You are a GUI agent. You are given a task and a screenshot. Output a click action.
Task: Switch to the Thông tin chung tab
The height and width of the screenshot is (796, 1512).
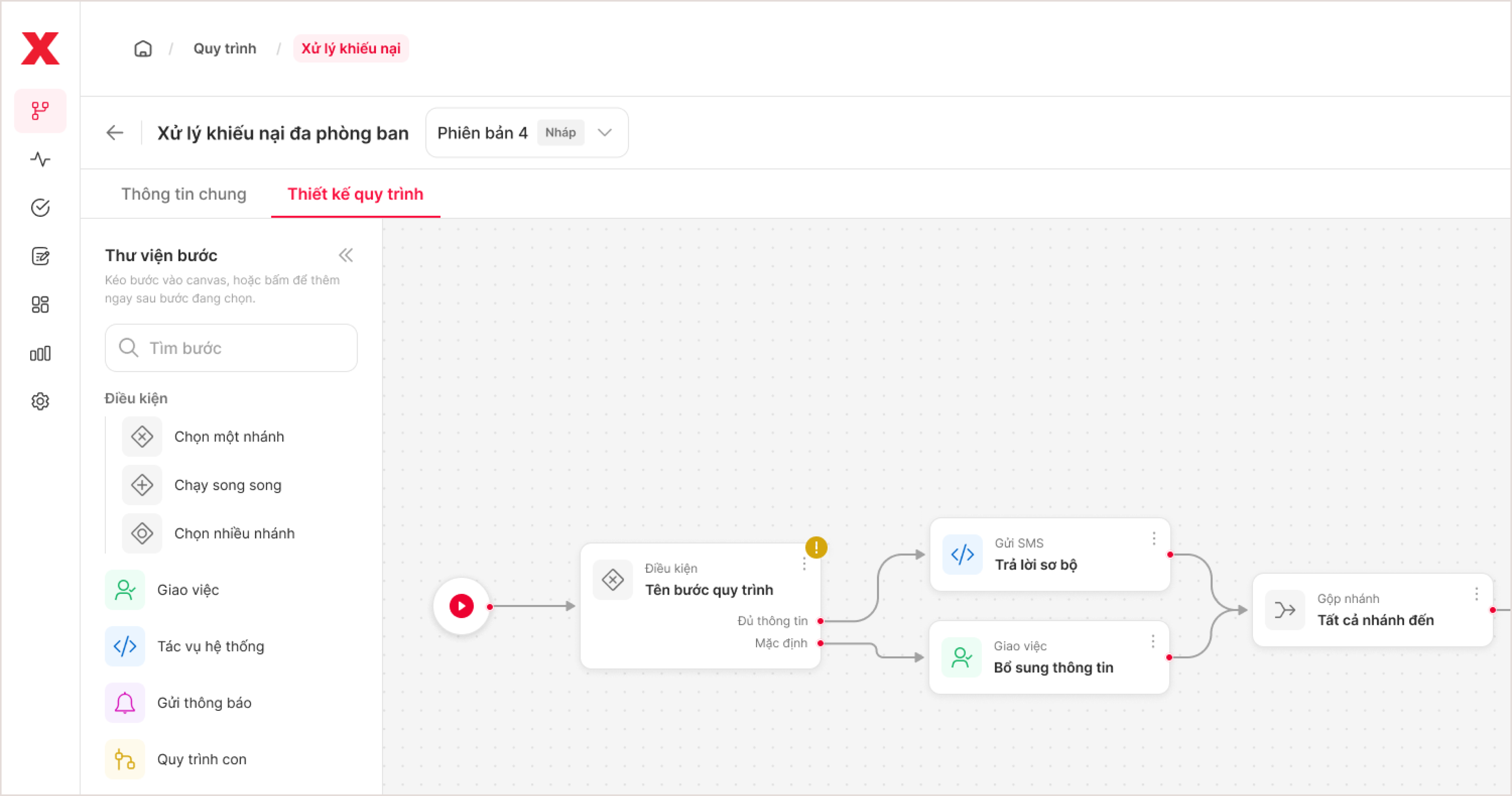[x=184, y=194]
